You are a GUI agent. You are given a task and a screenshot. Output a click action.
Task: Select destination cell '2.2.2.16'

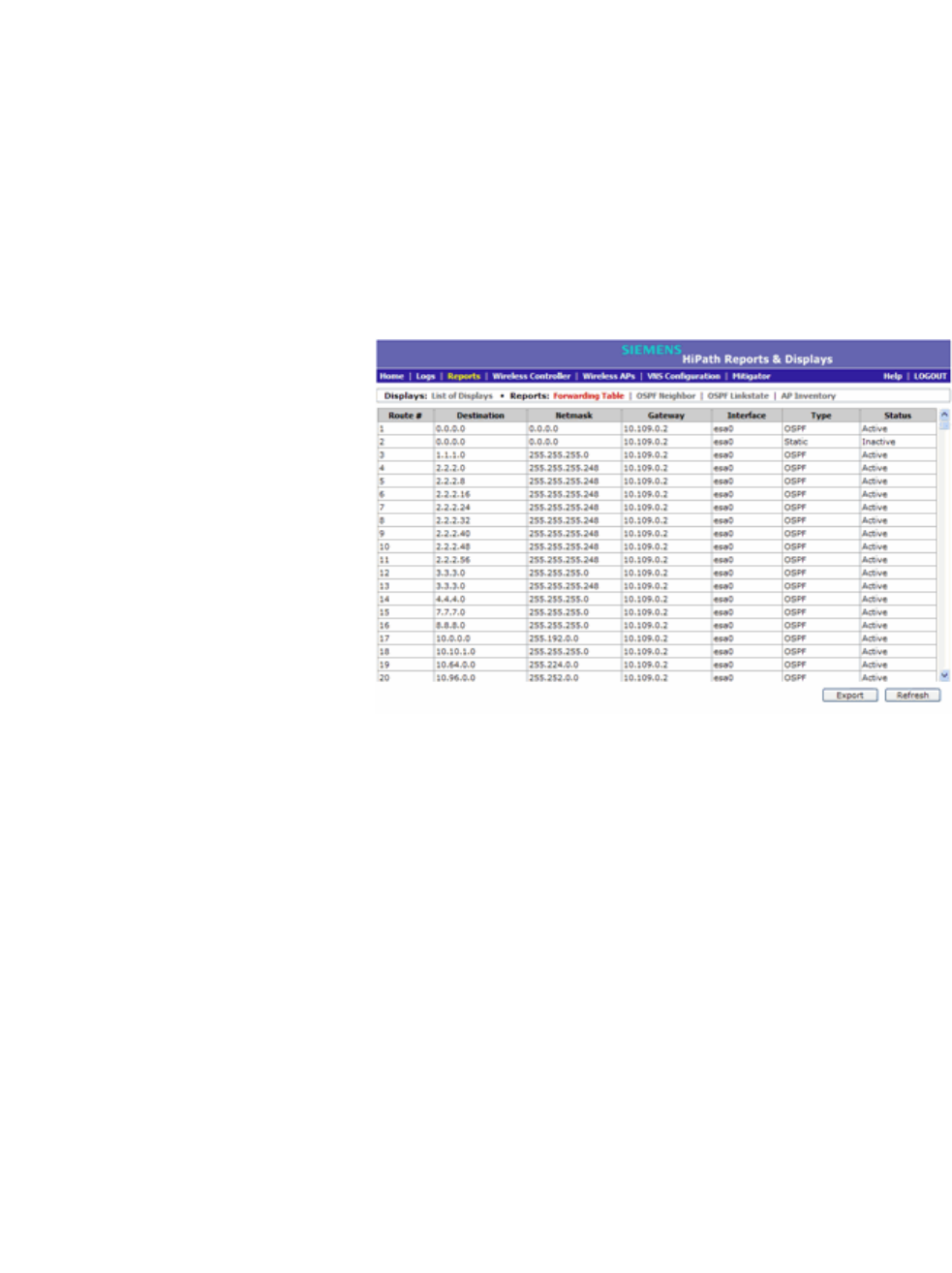click(x=480, y=494)
